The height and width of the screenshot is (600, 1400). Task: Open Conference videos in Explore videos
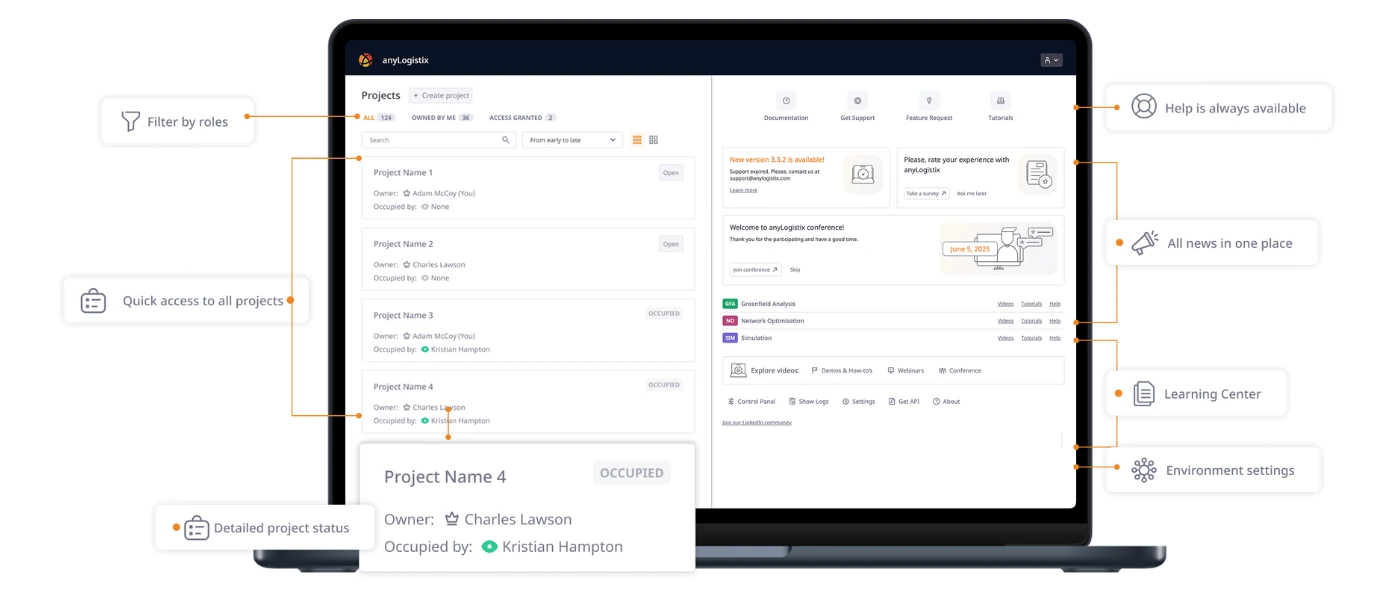[960, 371]
